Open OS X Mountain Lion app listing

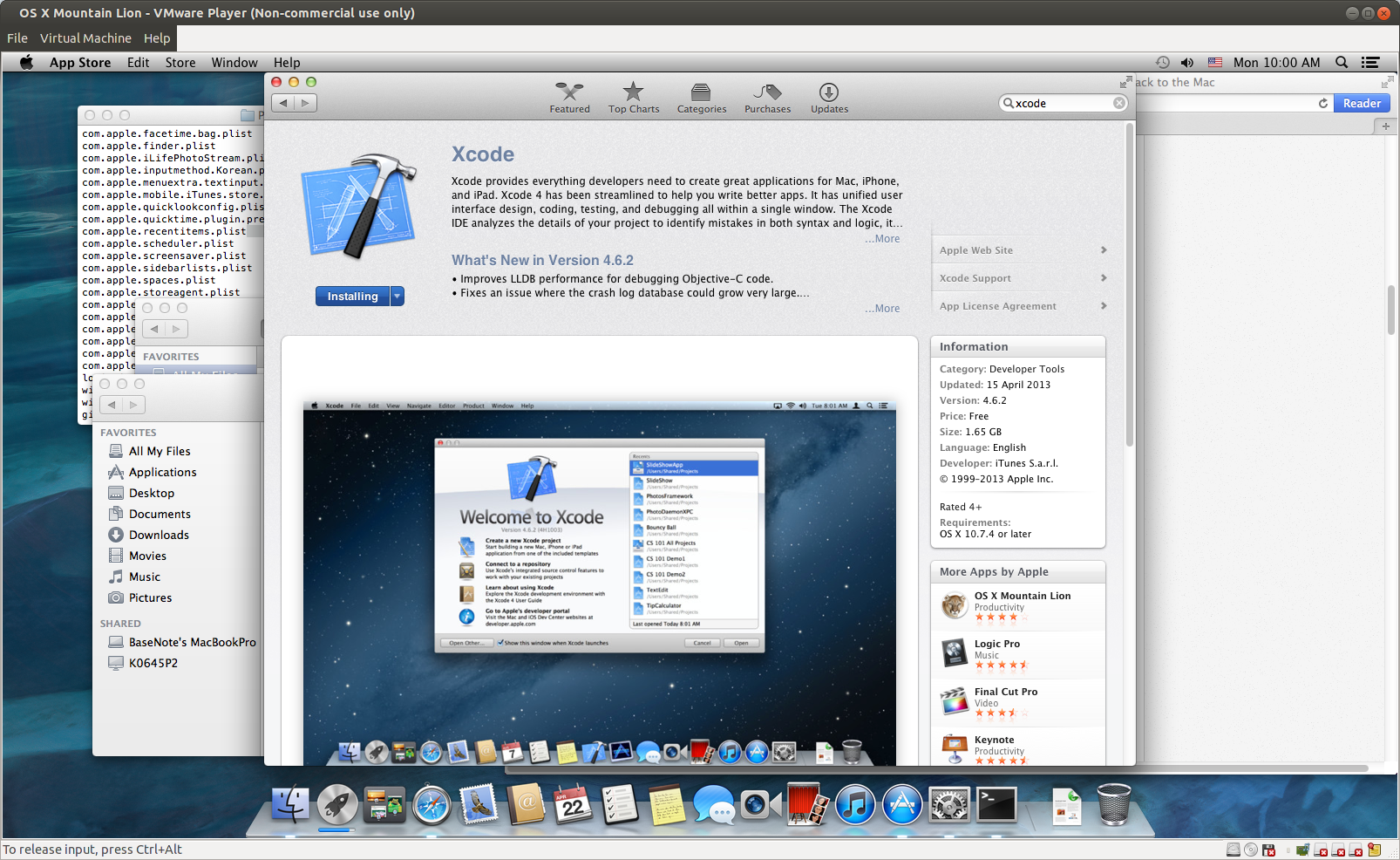pos(1018,606)
